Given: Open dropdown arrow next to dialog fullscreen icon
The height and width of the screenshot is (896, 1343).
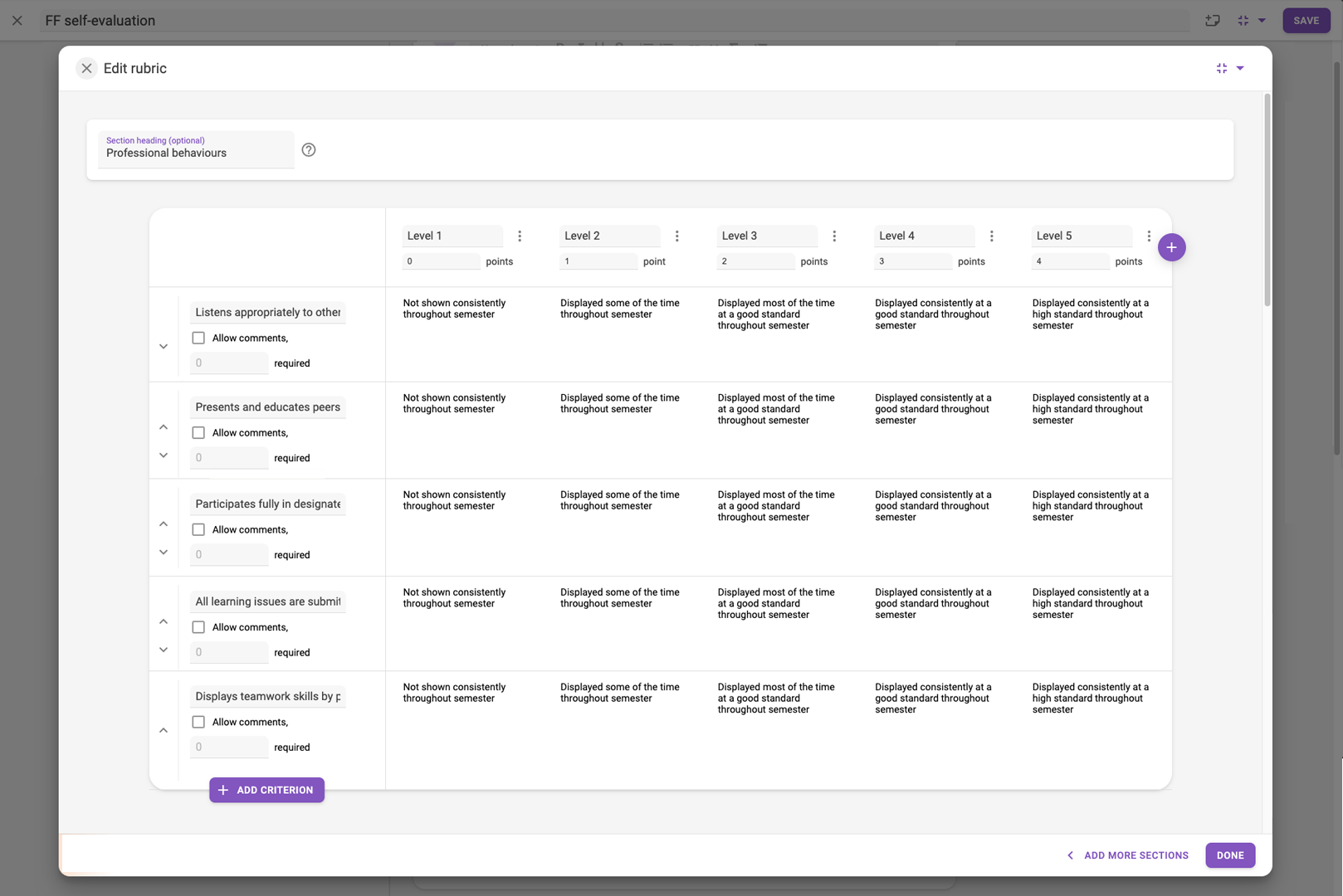Looking at the screenshot, I should tap(1240, 68).
